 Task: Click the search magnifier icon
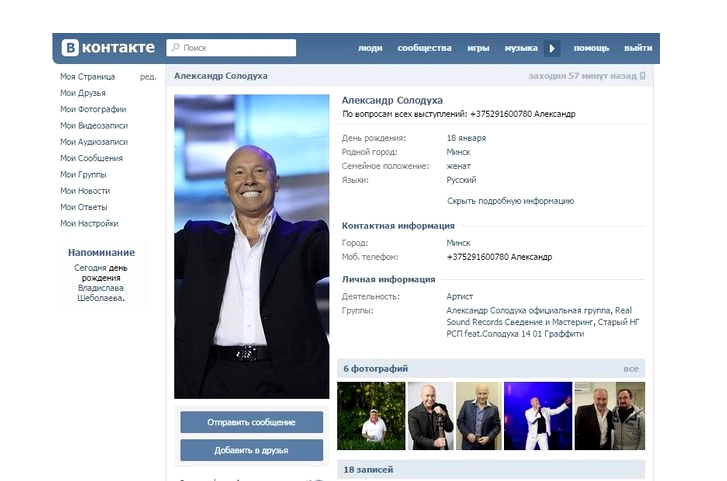pos(176,47)
